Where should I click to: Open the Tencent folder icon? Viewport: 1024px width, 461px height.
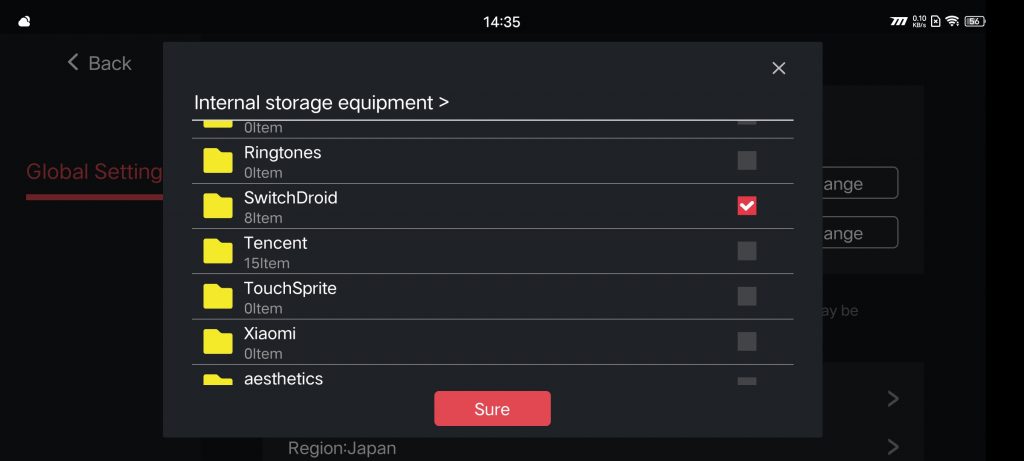pos(217,251)
